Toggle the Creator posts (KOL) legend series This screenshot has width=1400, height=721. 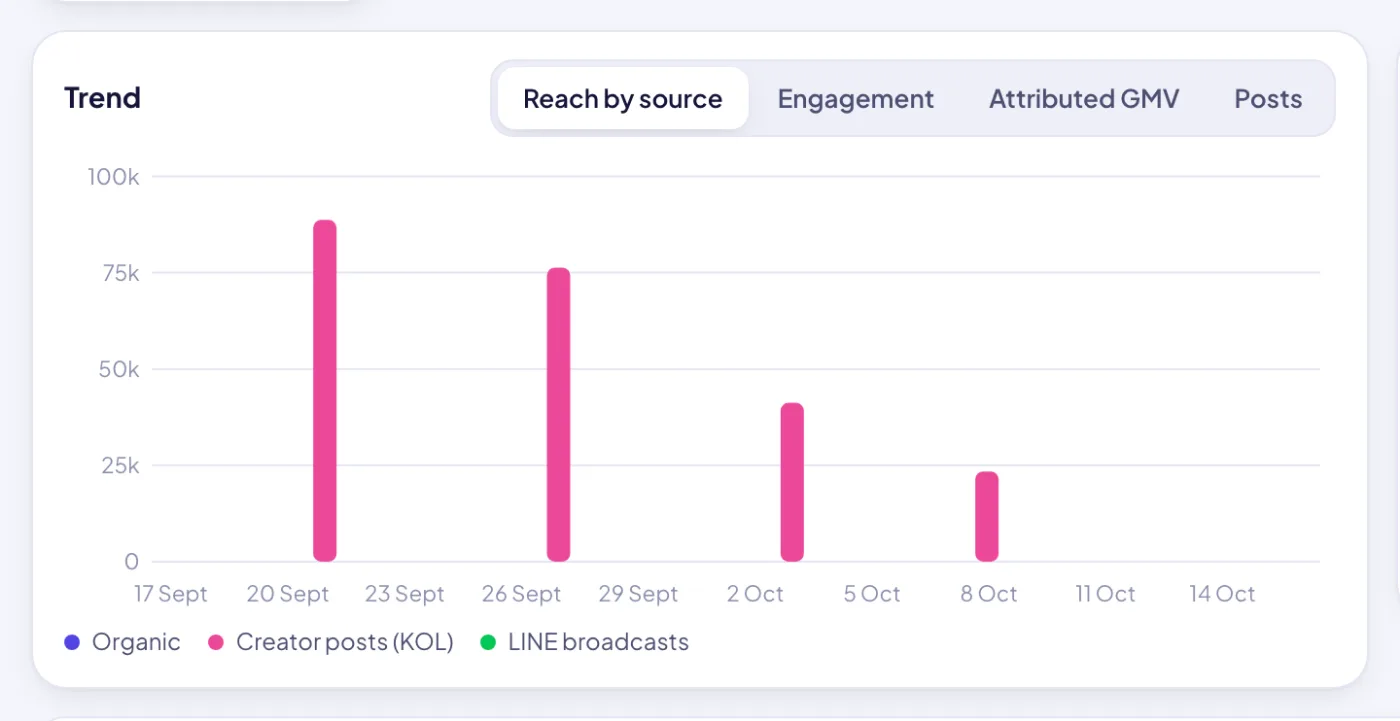tap(331, 642)
